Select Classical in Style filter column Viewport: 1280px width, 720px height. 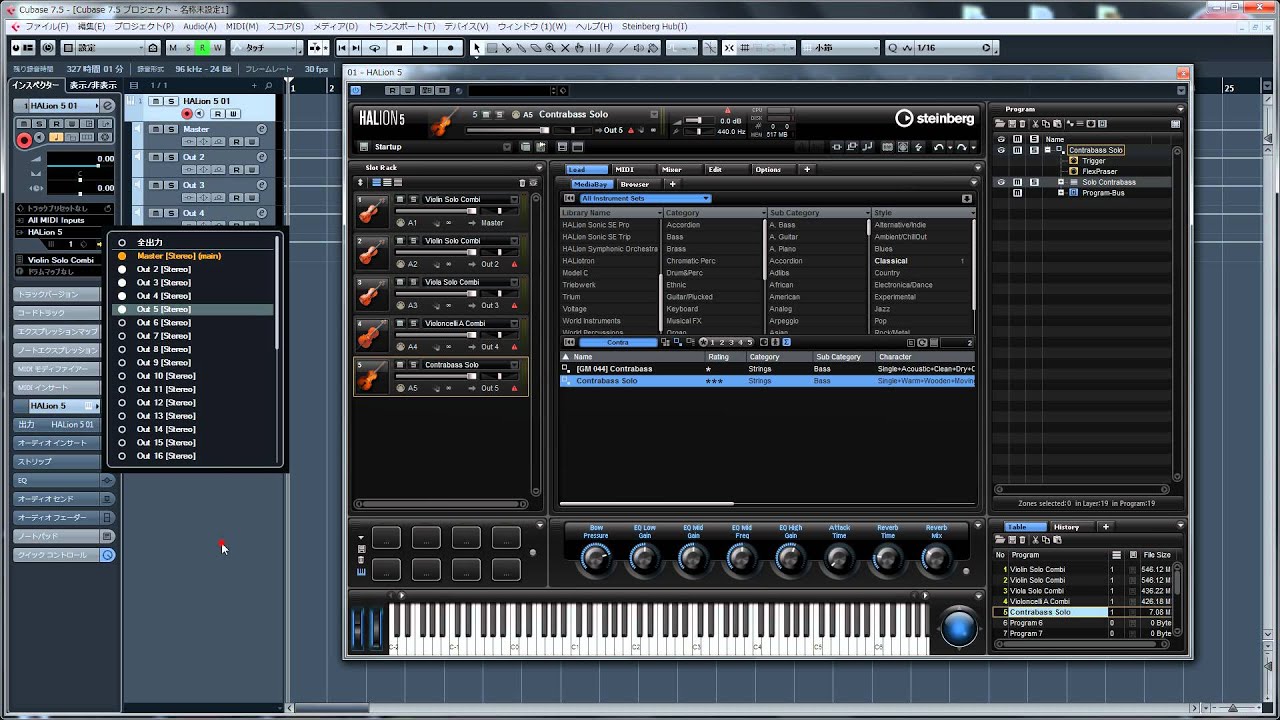click(891, 261)
